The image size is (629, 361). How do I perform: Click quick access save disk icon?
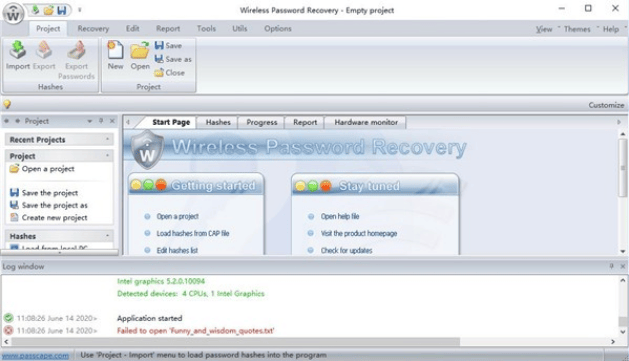[x=62, y=10]
